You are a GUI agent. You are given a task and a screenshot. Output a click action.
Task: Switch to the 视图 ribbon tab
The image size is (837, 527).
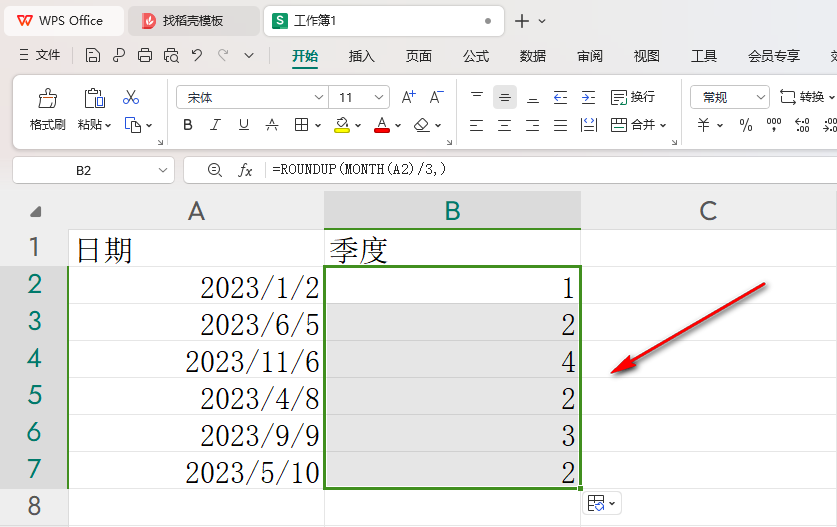[646, 56]
